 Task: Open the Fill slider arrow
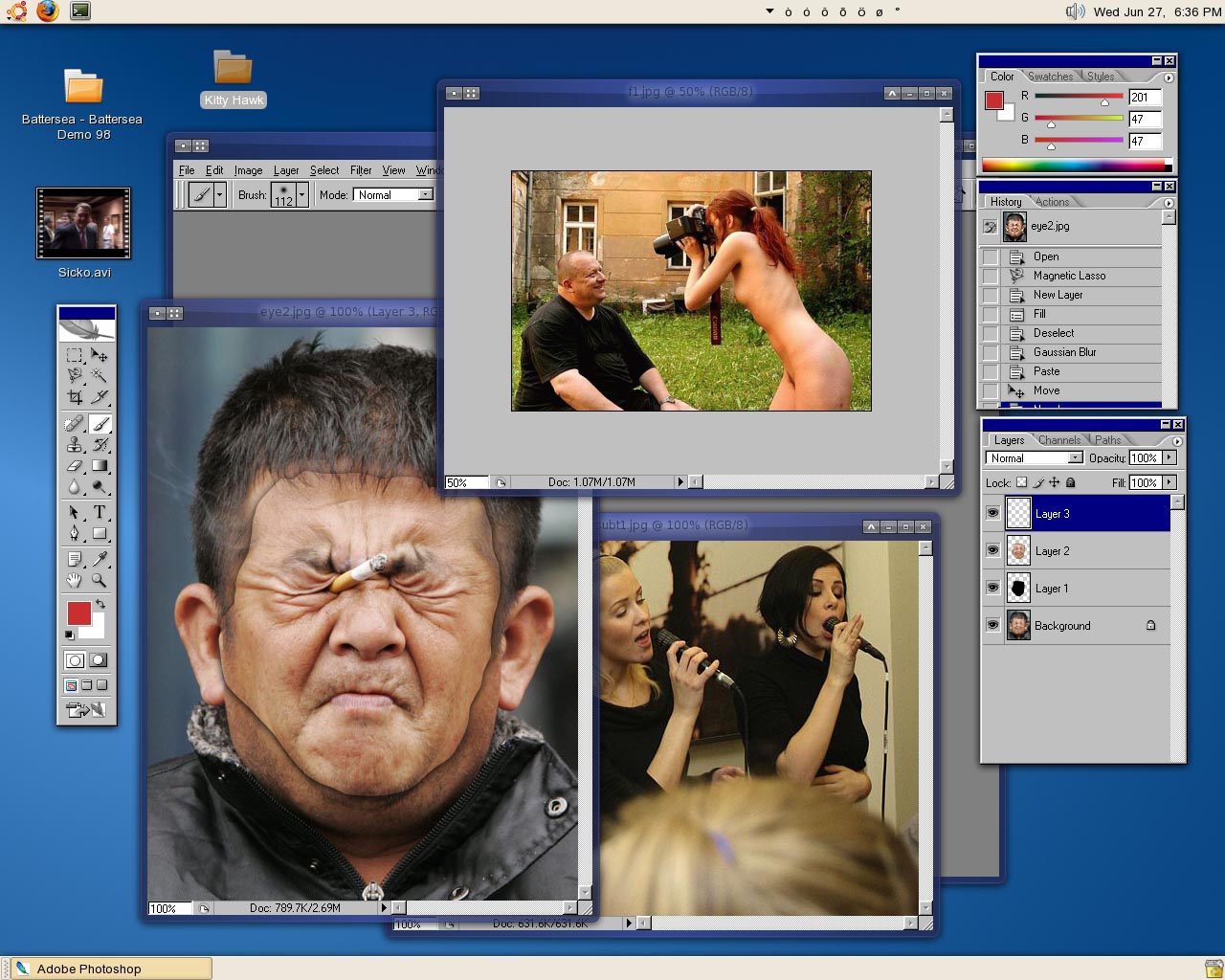(x=1169, y=482)
